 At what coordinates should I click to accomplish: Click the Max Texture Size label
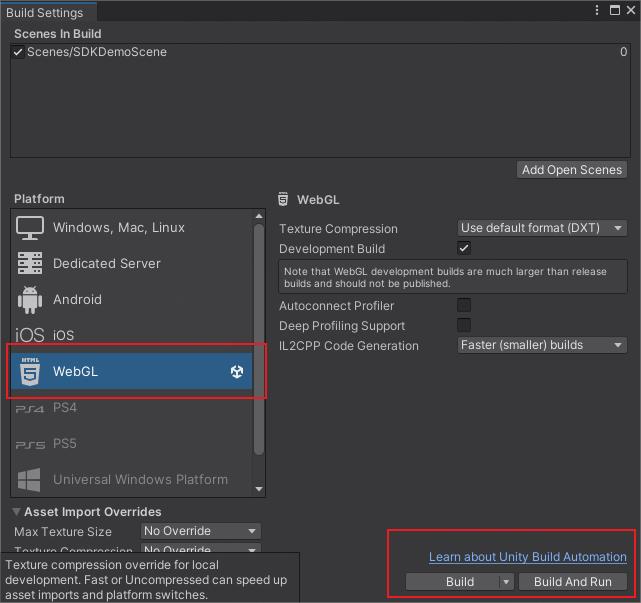click(63, 531)
